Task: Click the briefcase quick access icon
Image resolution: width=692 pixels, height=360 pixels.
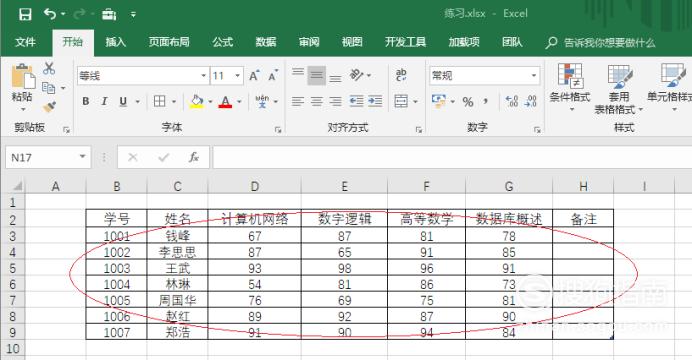Action: click(x=109, y=15)
